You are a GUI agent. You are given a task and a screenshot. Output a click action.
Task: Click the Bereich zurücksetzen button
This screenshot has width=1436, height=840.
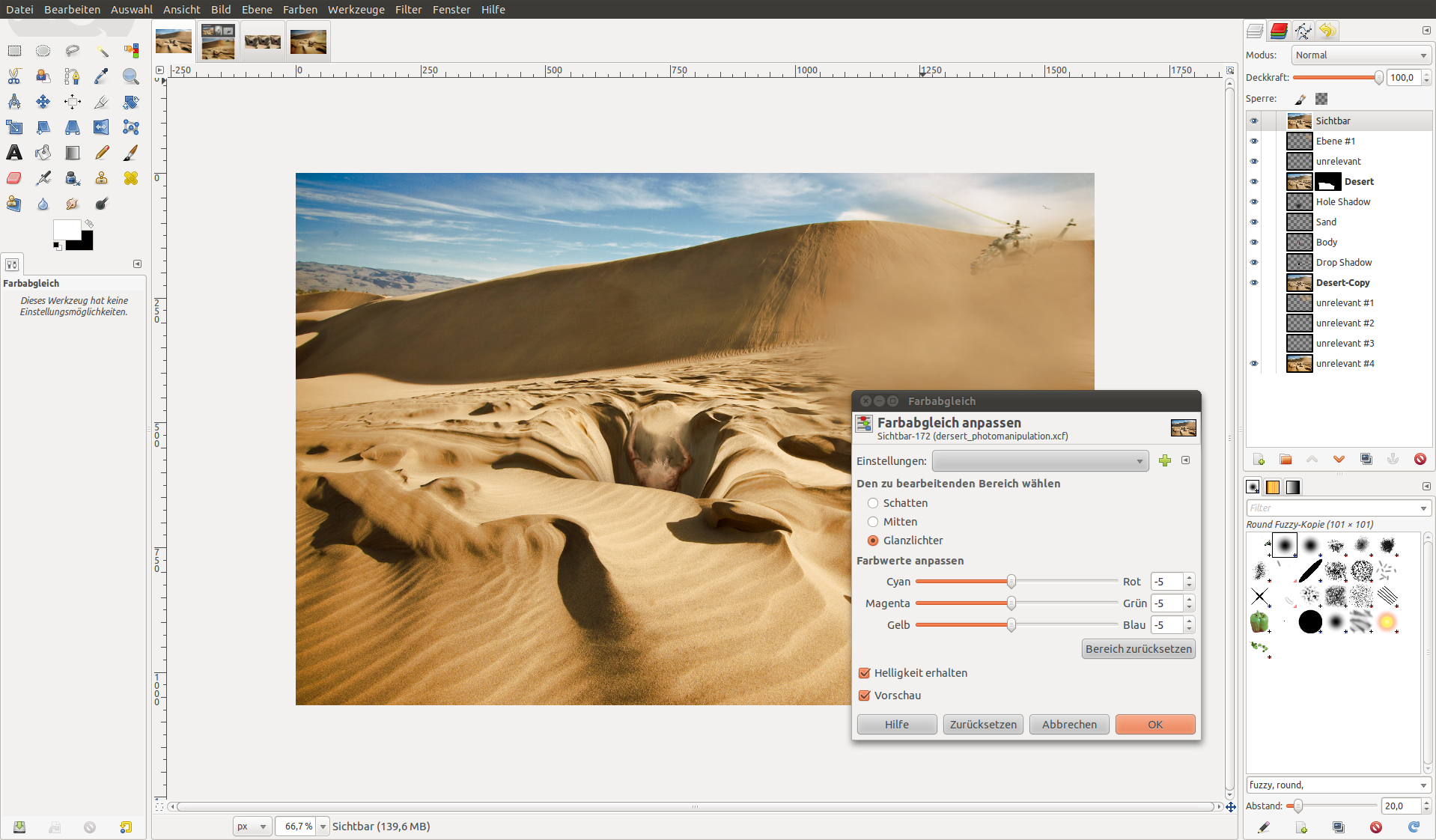click(1138, 649)
